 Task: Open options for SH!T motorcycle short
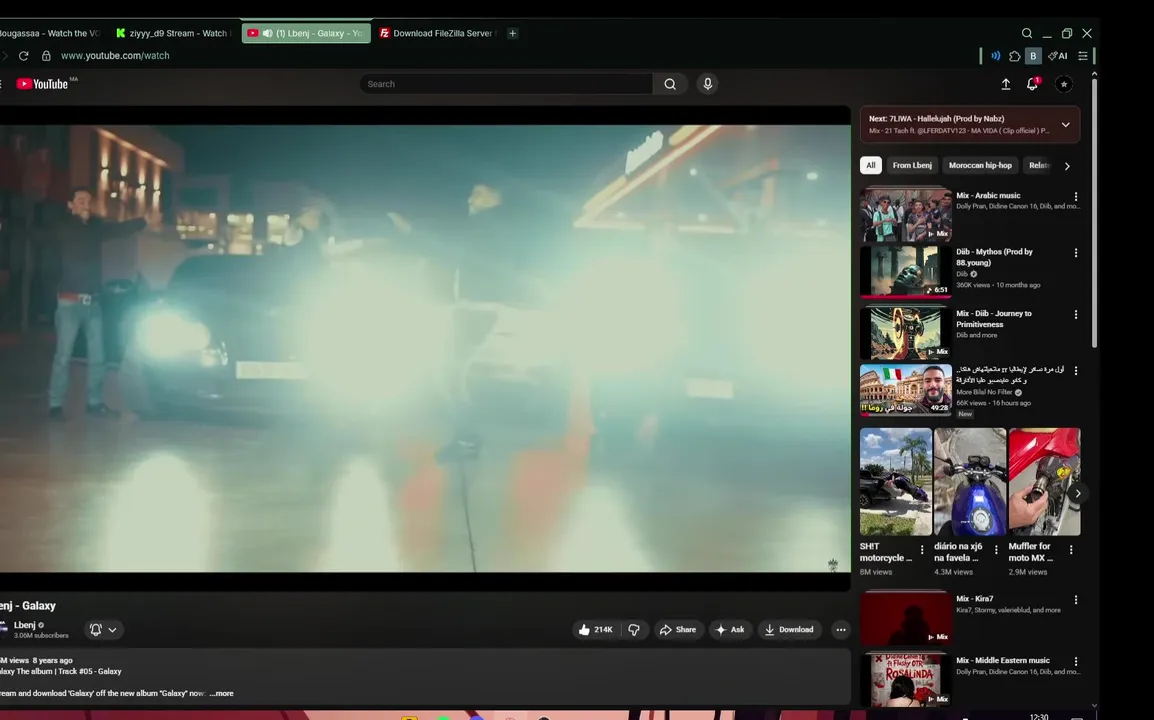[921, 550]
